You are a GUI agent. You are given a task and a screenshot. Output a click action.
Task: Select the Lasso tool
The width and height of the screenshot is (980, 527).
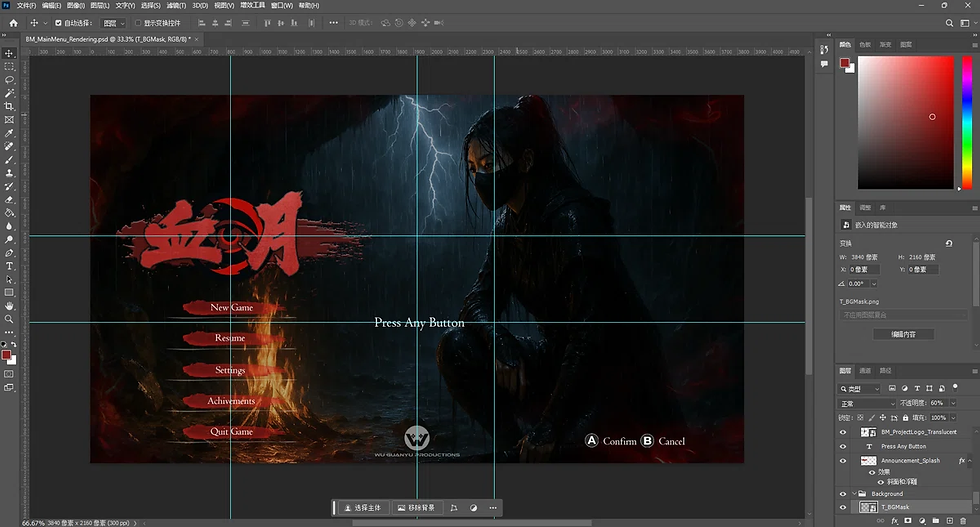pos(9,80)
